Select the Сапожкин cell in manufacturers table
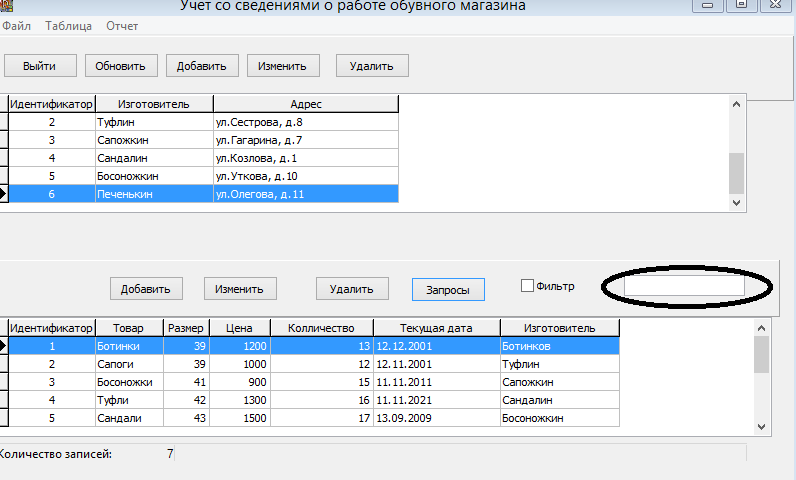The width and height of the screenshot is (796, 480). 154,140
